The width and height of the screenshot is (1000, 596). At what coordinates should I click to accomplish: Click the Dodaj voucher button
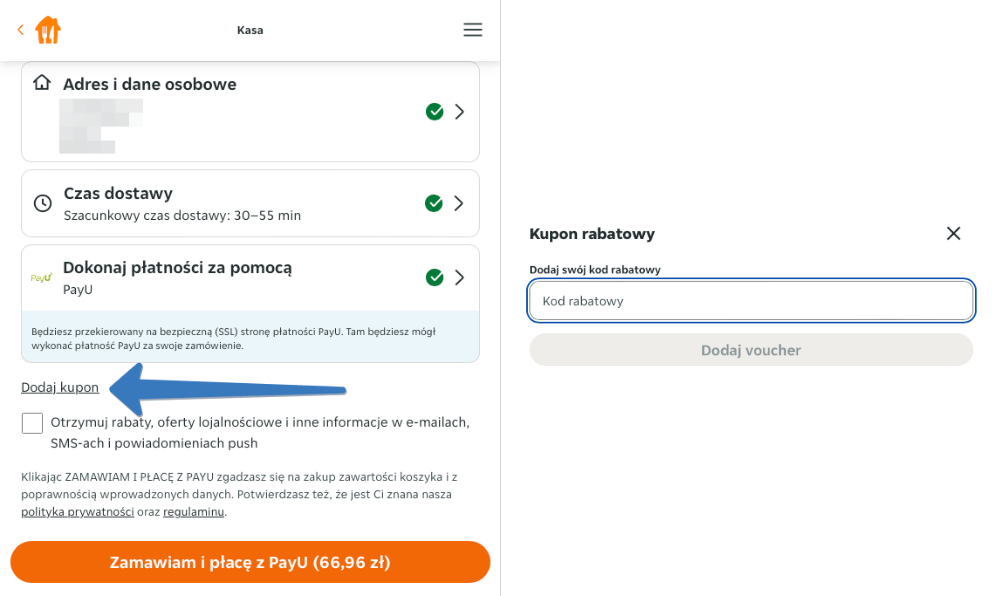click(x=750, y=350)
